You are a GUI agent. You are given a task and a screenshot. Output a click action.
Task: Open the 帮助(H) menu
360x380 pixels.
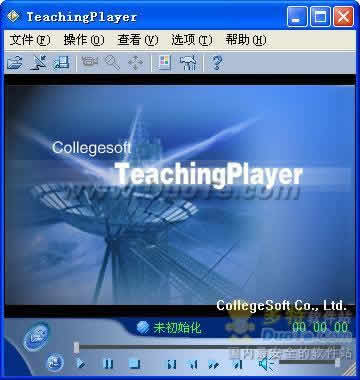click(246, 40)
